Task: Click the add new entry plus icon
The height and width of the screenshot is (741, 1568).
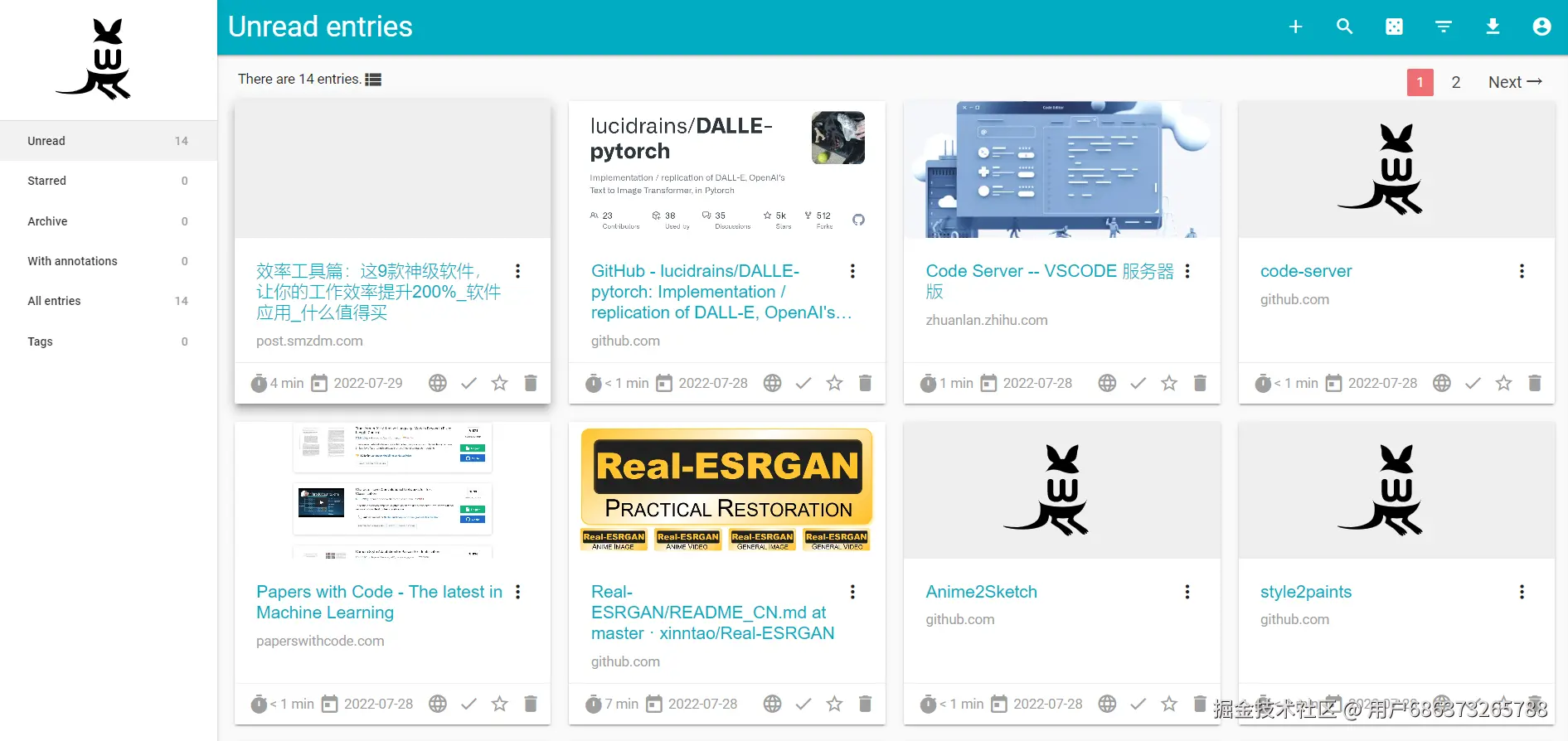Action: [x=1295, y=27]
